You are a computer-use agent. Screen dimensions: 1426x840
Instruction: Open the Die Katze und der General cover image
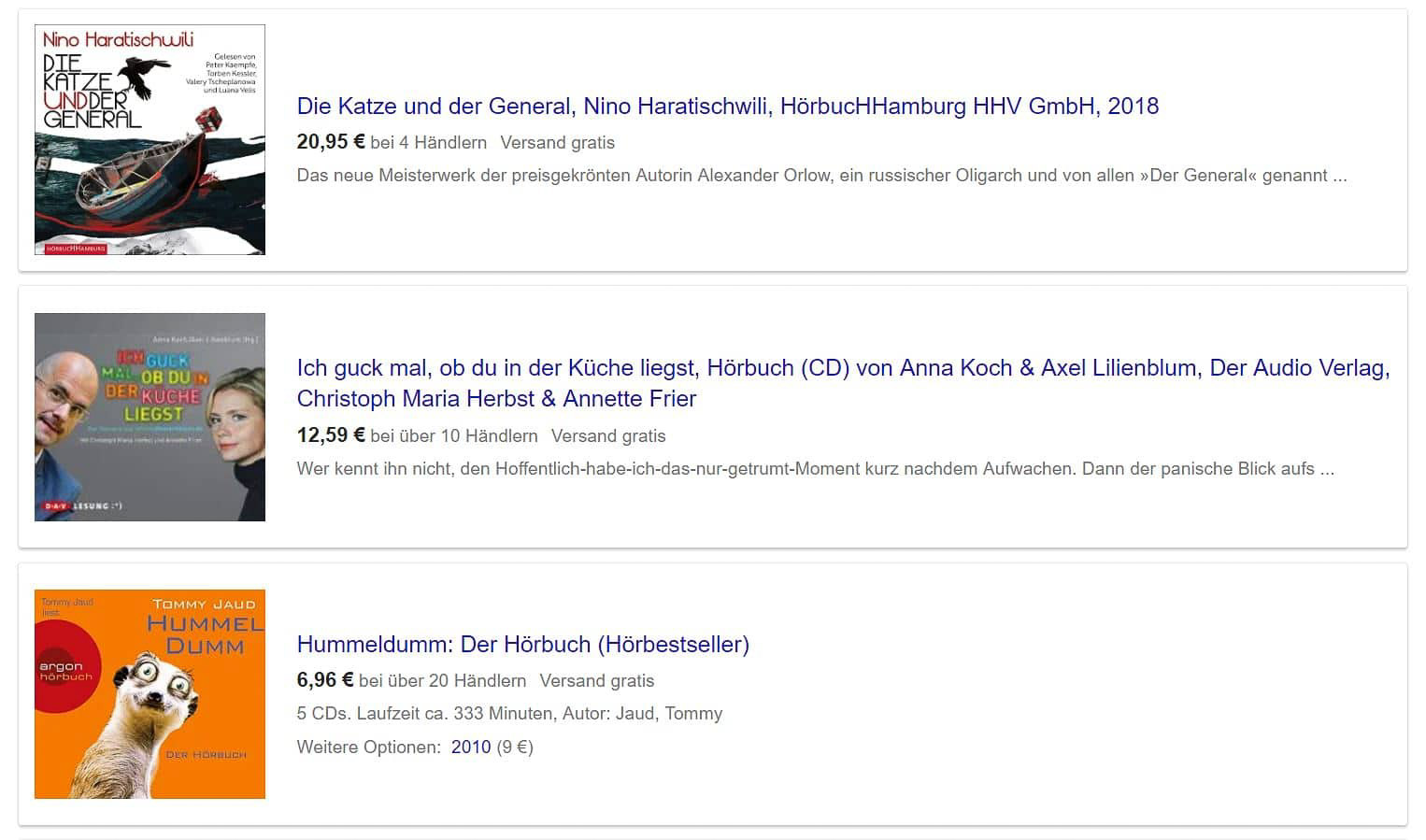tap(150, 140)
